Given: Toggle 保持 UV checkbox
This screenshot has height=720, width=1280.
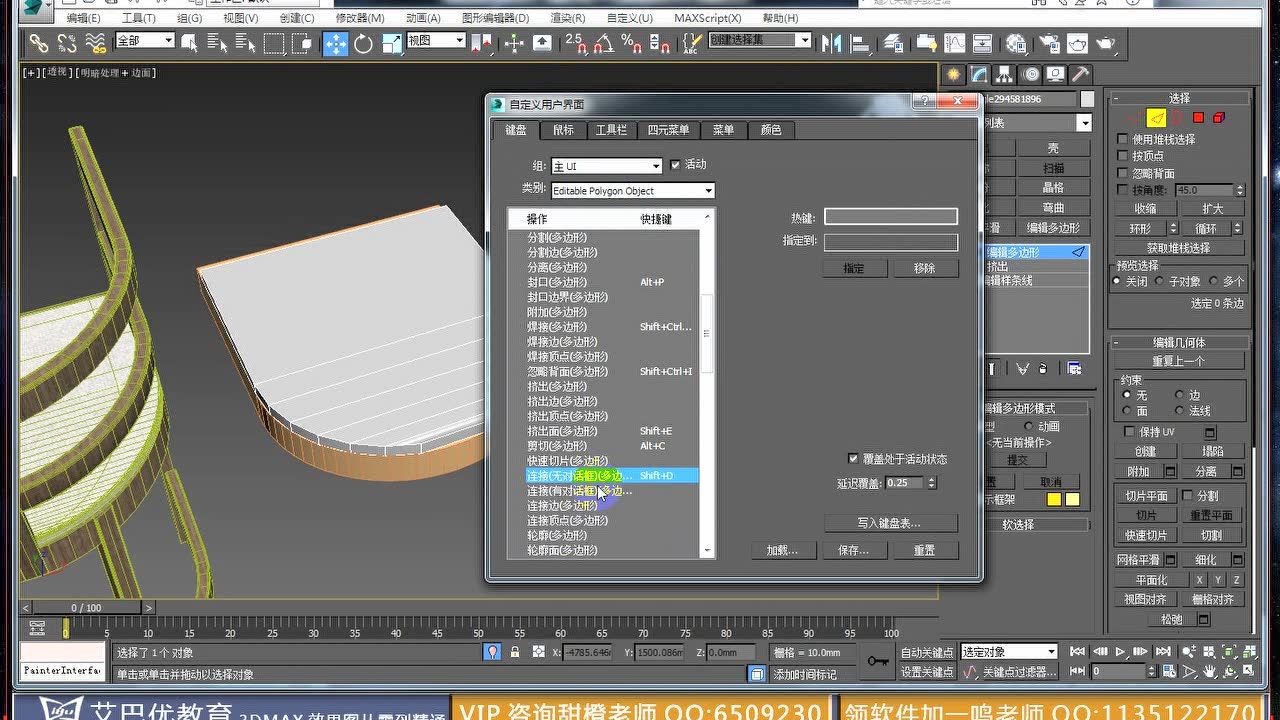Looking at the screenshot, I should (x=1130, y=432).
